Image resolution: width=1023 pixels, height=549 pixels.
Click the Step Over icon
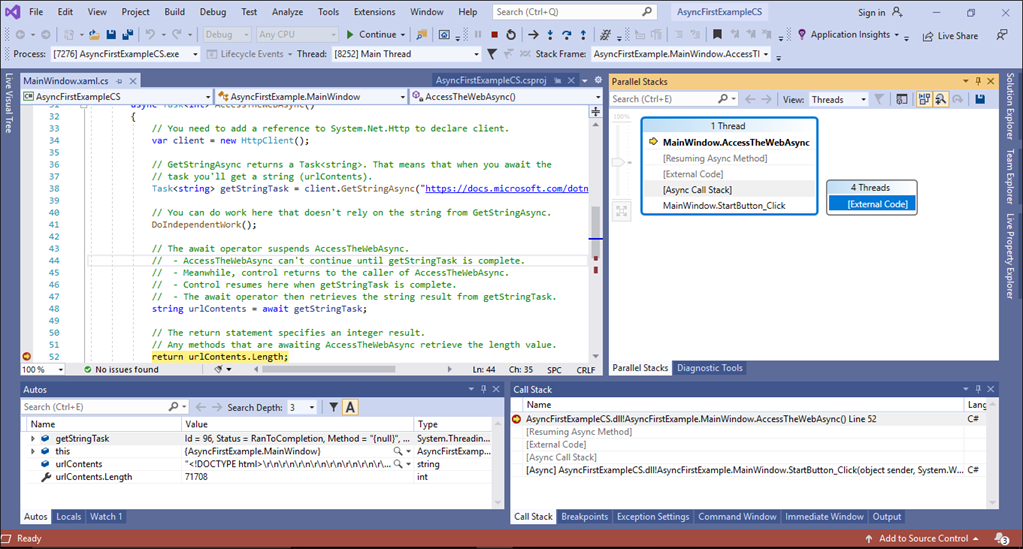point(566,35)
